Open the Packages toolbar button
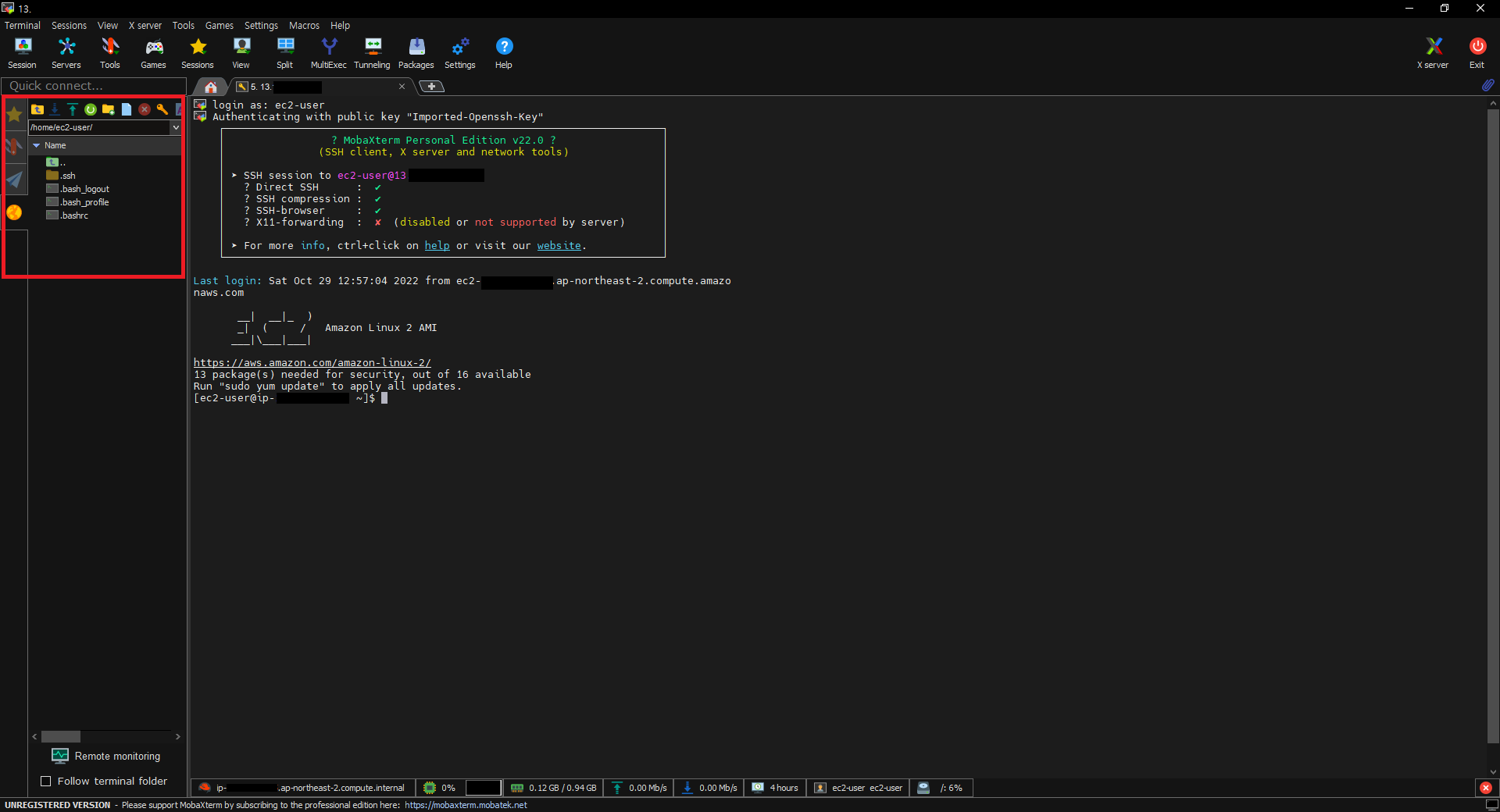Screen dimensions: 1500x812 [x=416, y=53]
